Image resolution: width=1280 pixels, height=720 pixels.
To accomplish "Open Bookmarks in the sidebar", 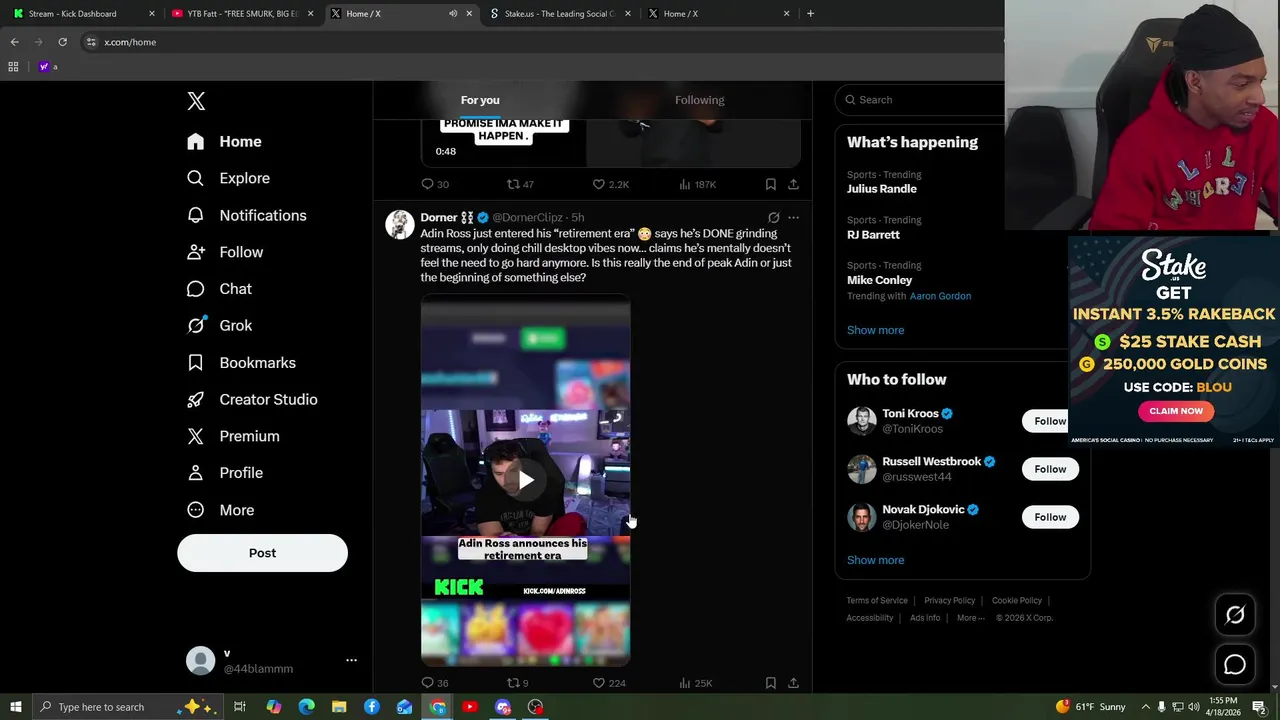I will (241, 363).
